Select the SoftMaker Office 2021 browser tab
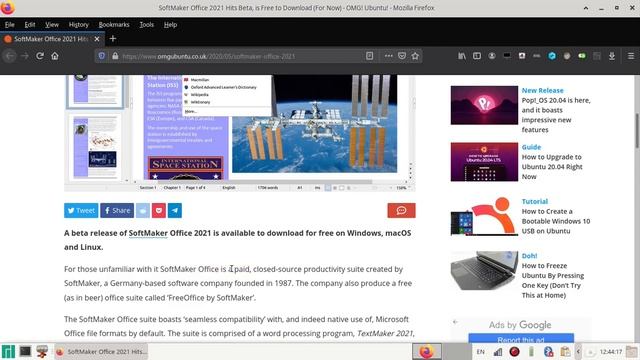This screenshot has height=360, width=640. coord(52,39)
